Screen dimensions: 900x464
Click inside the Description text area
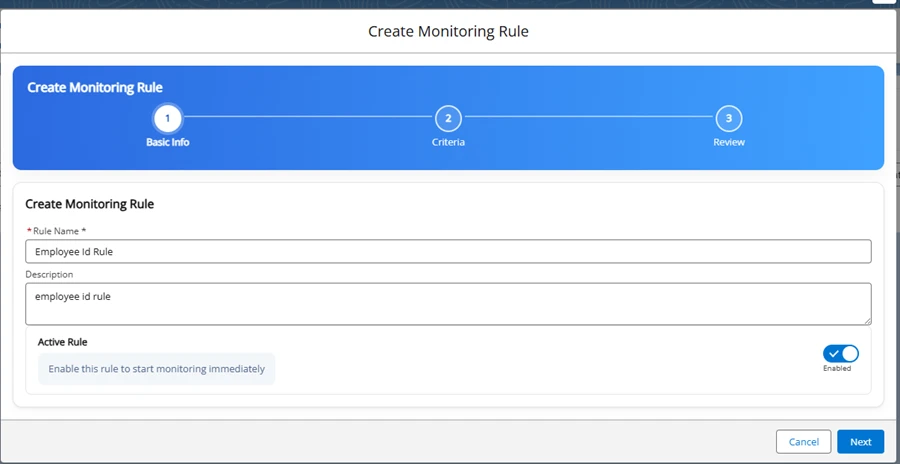[448, 304]
